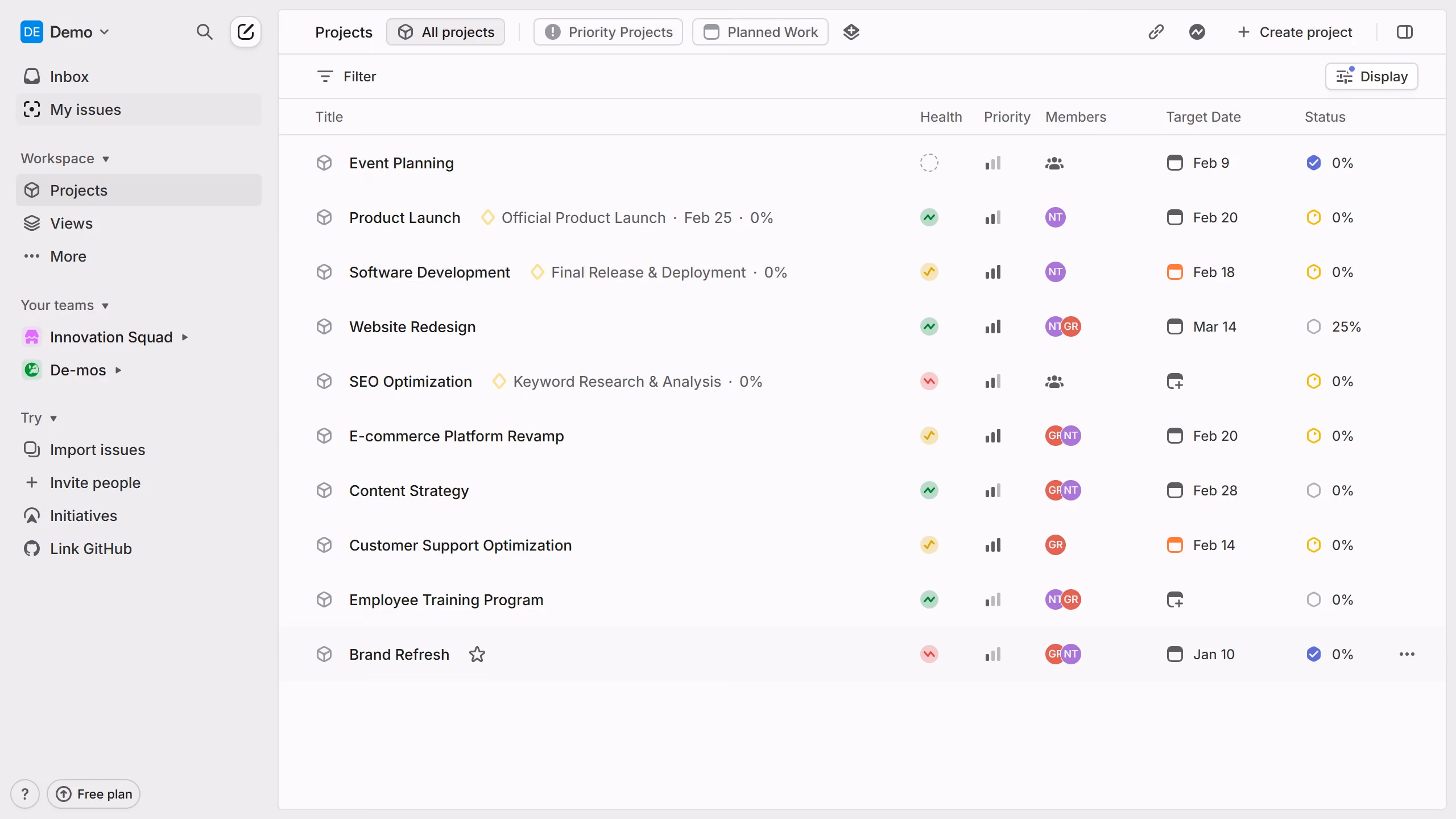The height and width of the screenshot is (819, 1456).
Task: Click Product Launch priority bars
Action: (x=993, y=218)
